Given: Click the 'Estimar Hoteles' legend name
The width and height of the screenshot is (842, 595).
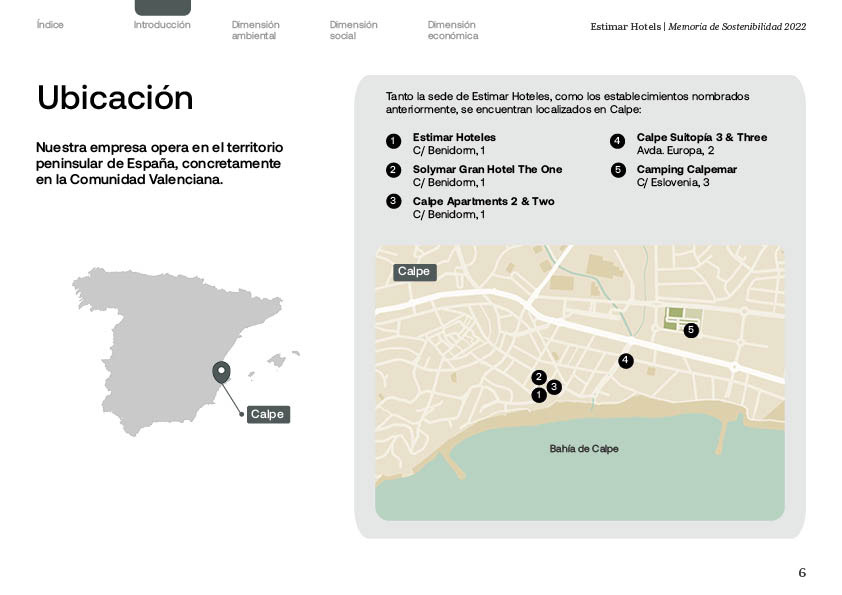Looking at the screenshot, I should [454, 137].
